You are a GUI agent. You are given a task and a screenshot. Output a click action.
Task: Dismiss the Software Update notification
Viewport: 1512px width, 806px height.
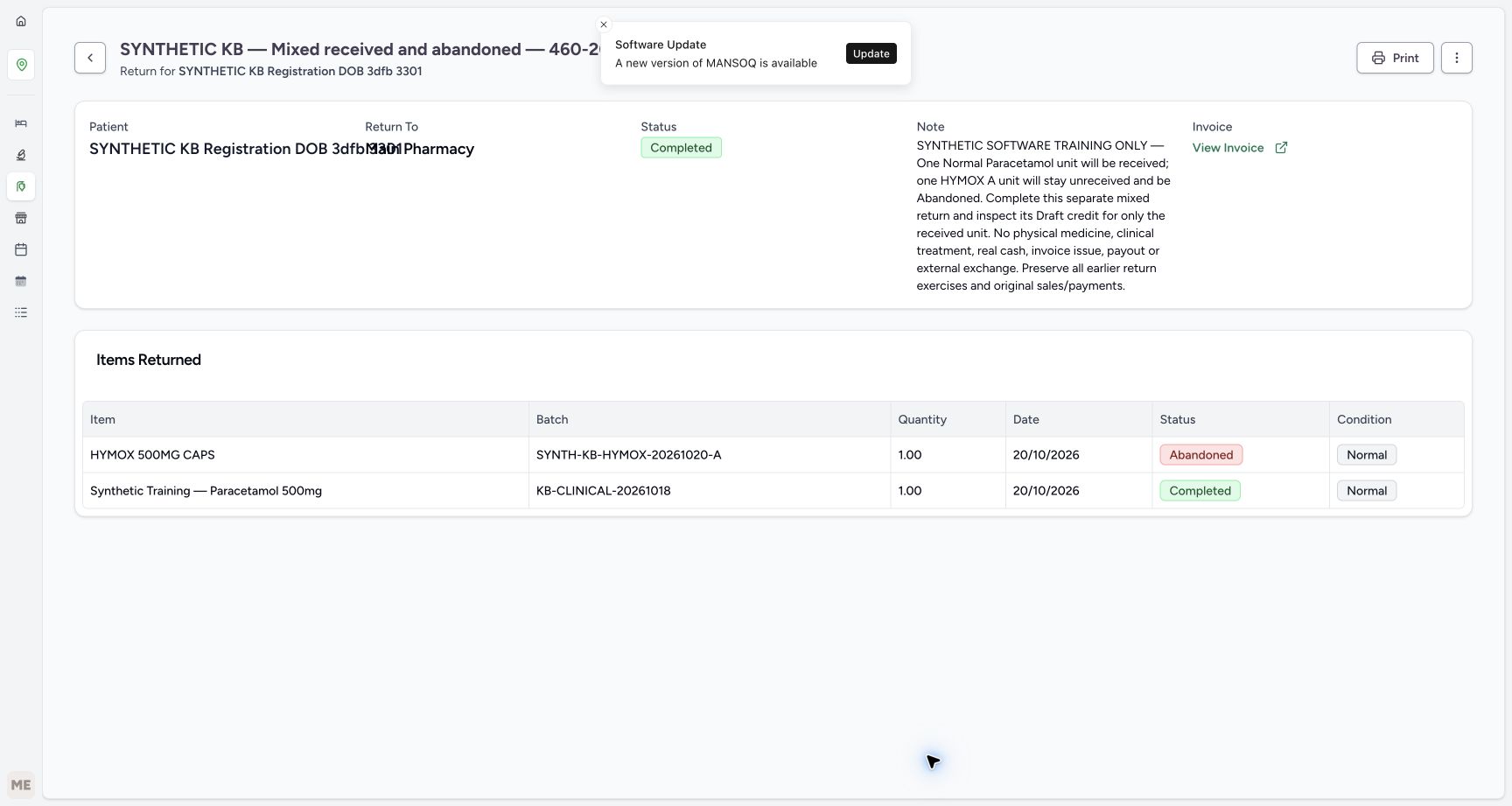click(604, 25)
